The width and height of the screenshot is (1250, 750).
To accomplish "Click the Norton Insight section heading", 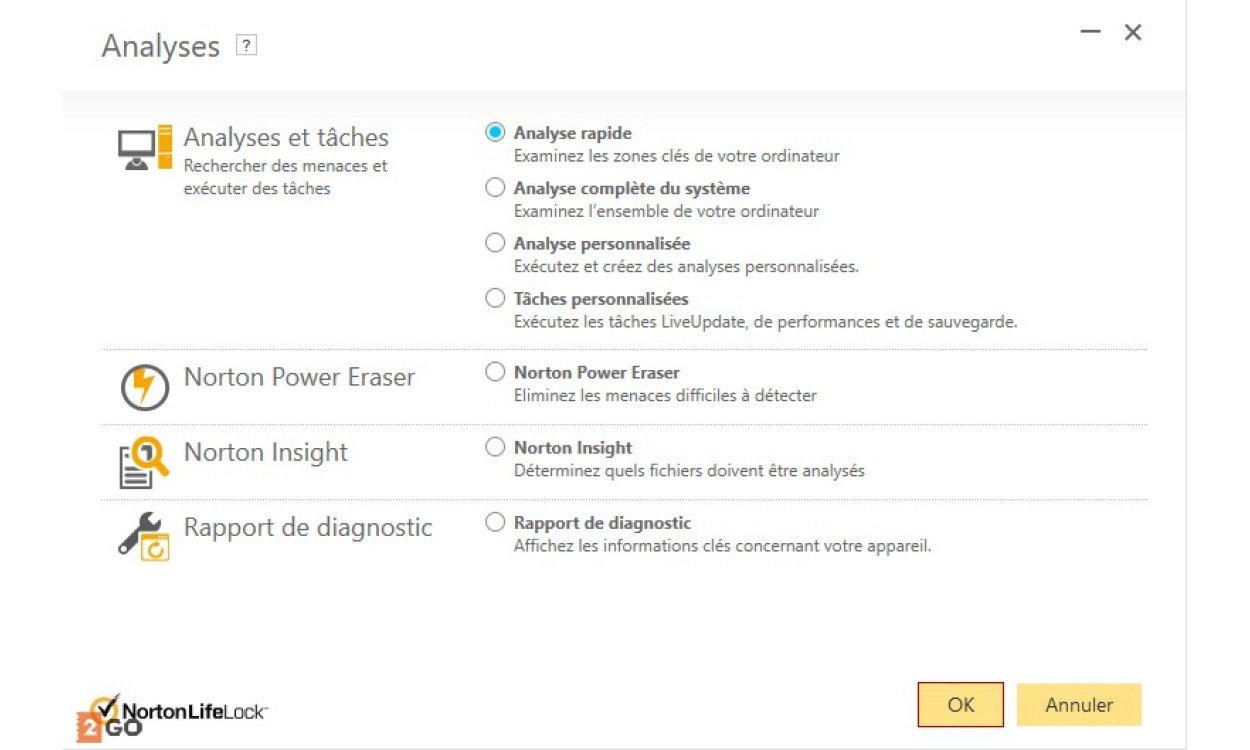I will coord(266,453).
